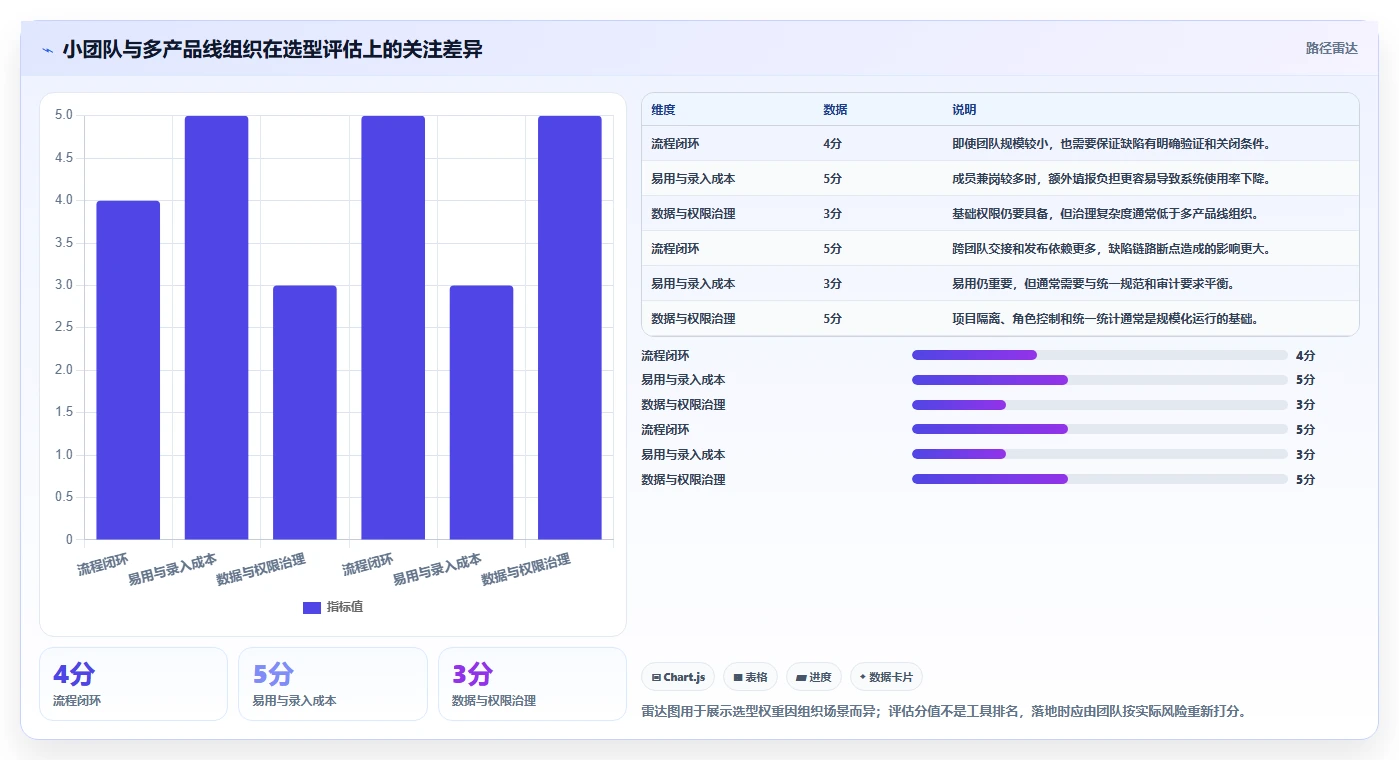The width and height of the screenshot is (1399, 760).
Task: Click the 5.0 y-axis label
Action: [63, 115]
